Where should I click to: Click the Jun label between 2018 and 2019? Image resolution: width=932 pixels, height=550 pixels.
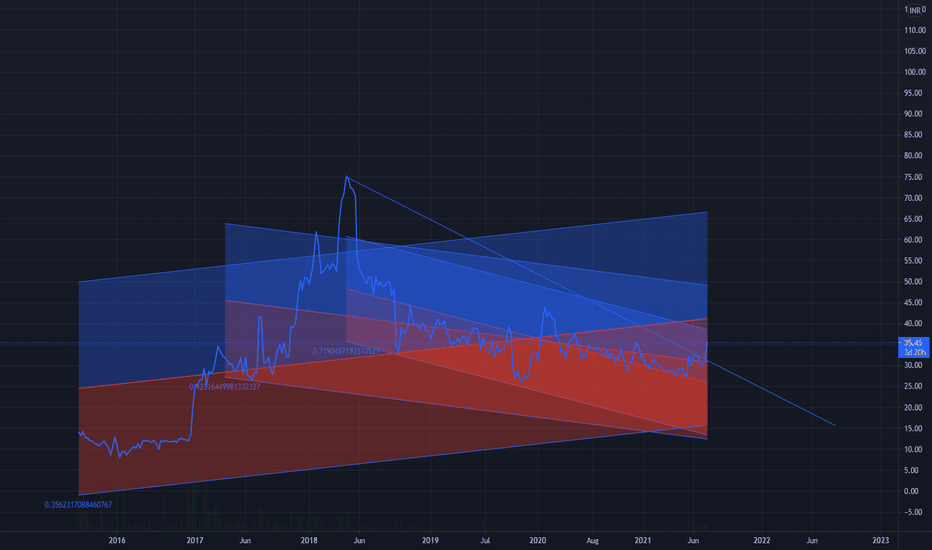tap(359, 540)
